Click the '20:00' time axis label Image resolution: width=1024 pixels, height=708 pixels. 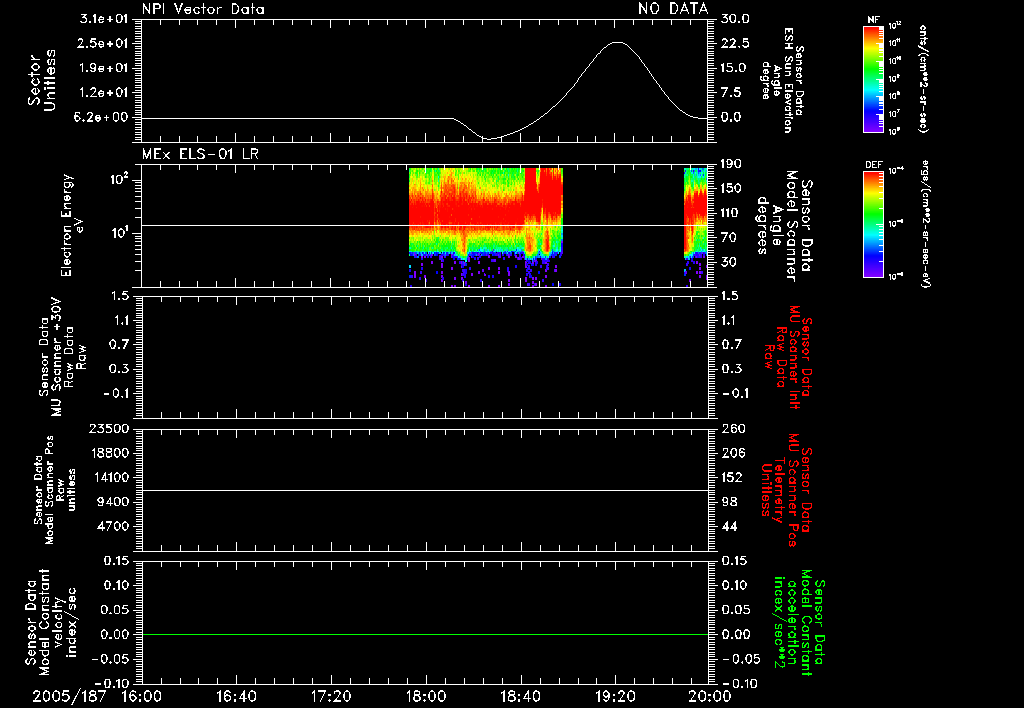pos(711,696)
